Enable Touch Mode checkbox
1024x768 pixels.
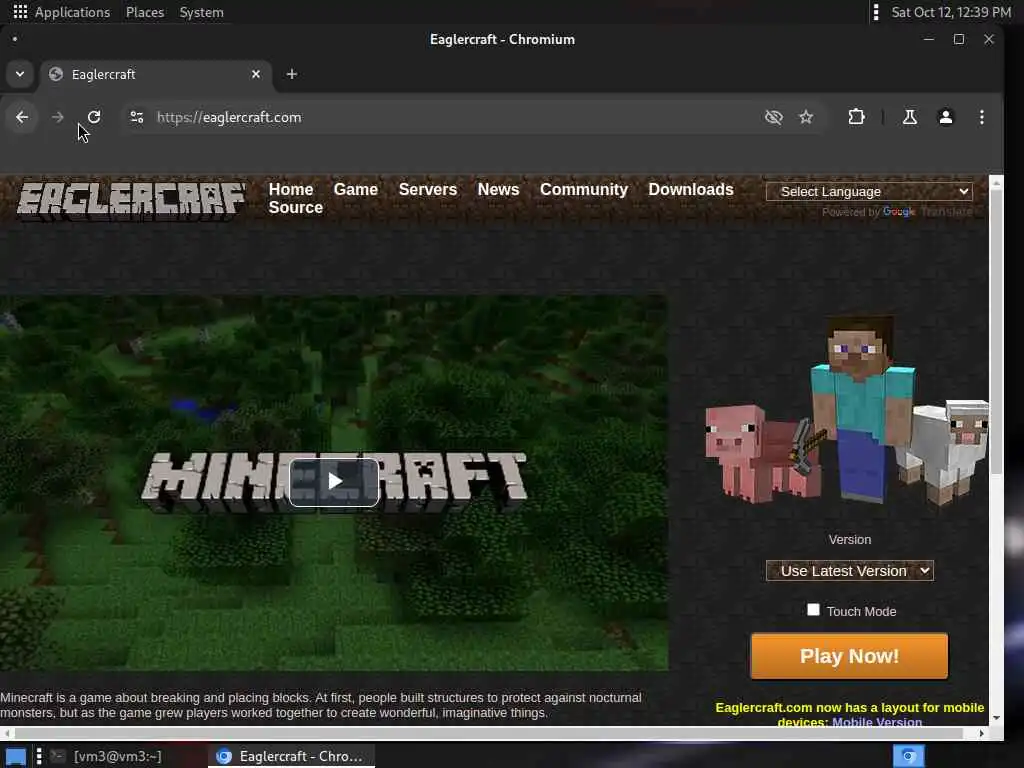813,609
